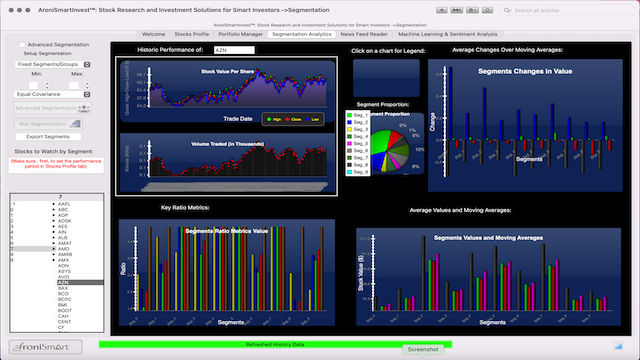Click the Seg_5 legend entry

[x=358, y=144]
